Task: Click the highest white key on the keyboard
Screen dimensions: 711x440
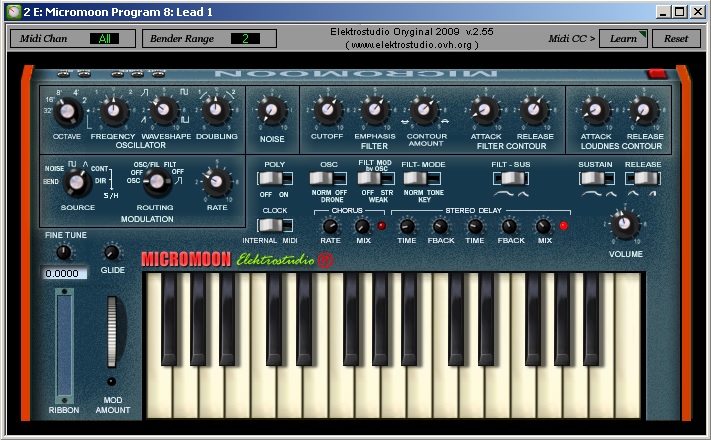Action: pos(628,345)
